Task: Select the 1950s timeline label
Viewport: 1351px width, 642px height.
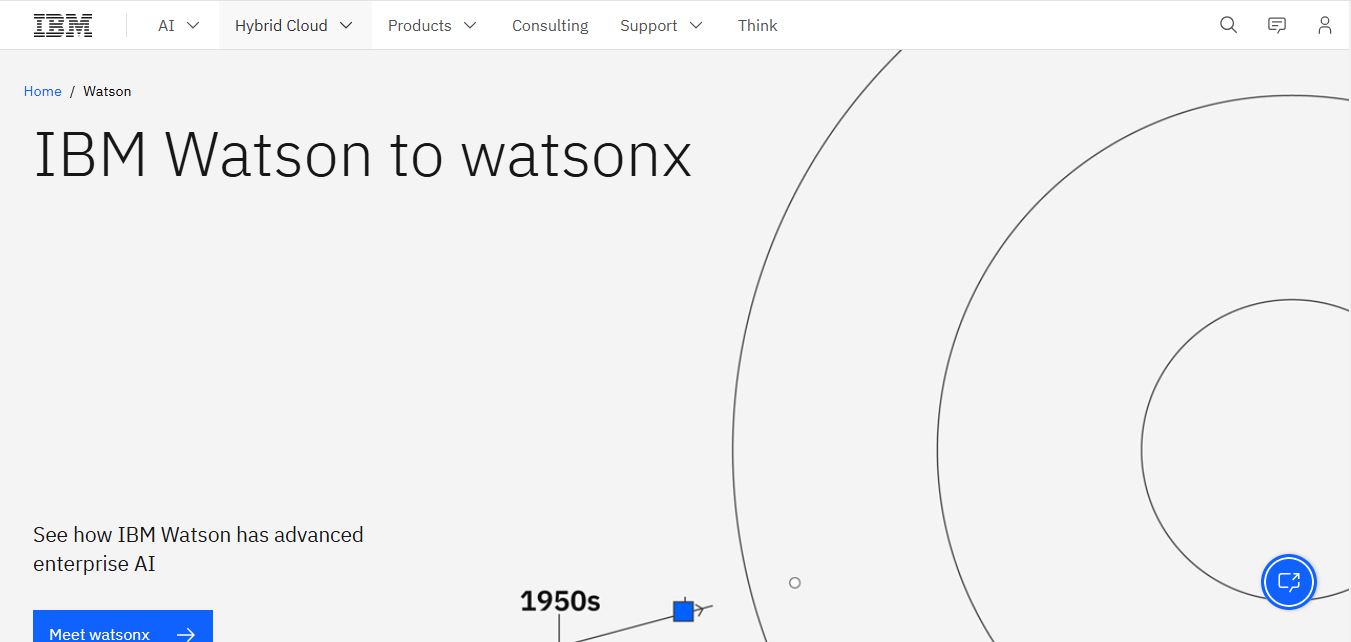Action: tap(560, 601)
